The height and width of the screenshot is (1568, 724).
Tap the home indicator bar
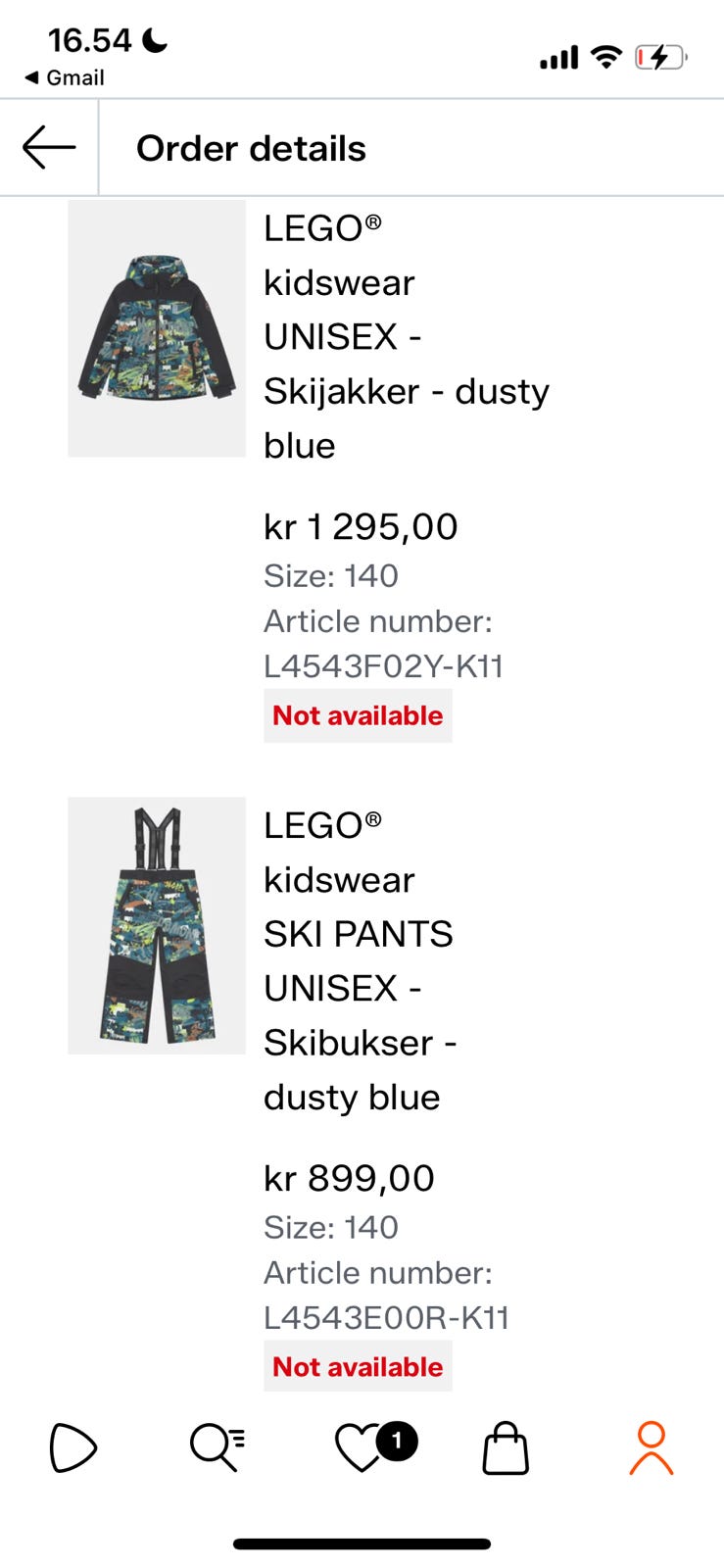[x=362, y=1544]
